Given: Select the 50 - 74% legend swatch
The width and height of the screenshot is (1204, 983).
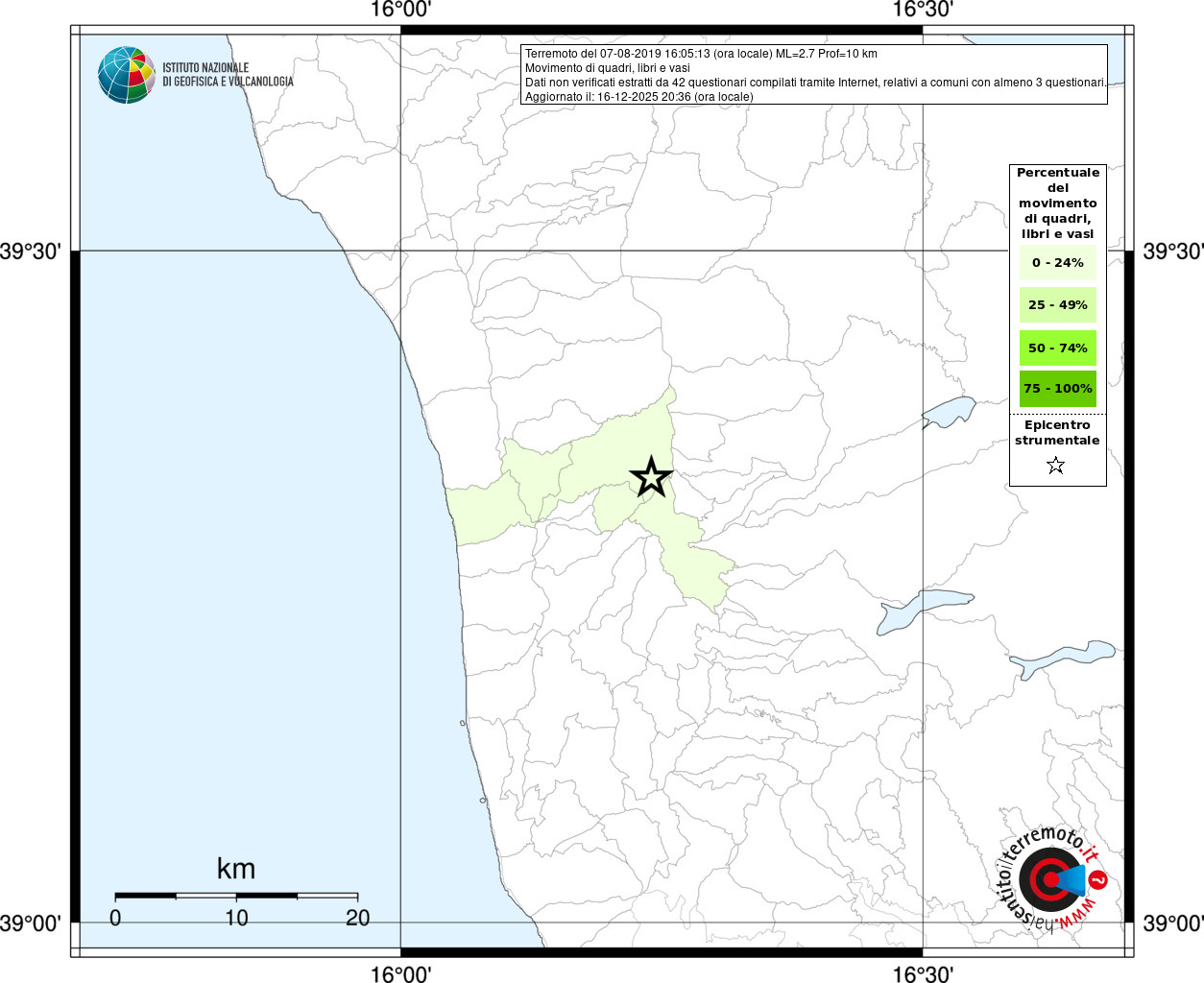Looking at the screenshot, I should [x=1058, y=348].
